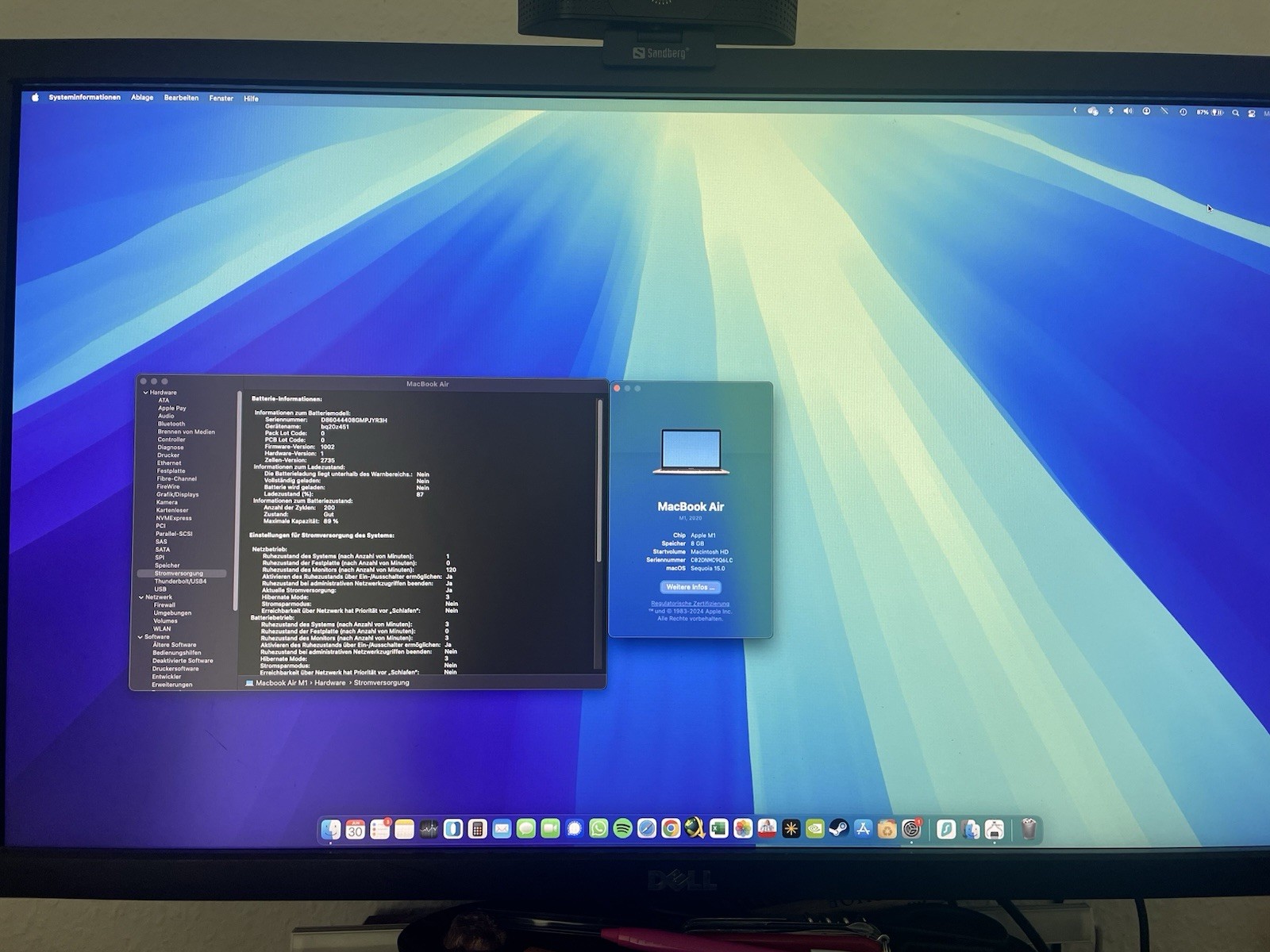The image size is (1270, 952).
Task: Select Bluetooth in hardware list
Action: pyautogui.click(x=171, y=424)
